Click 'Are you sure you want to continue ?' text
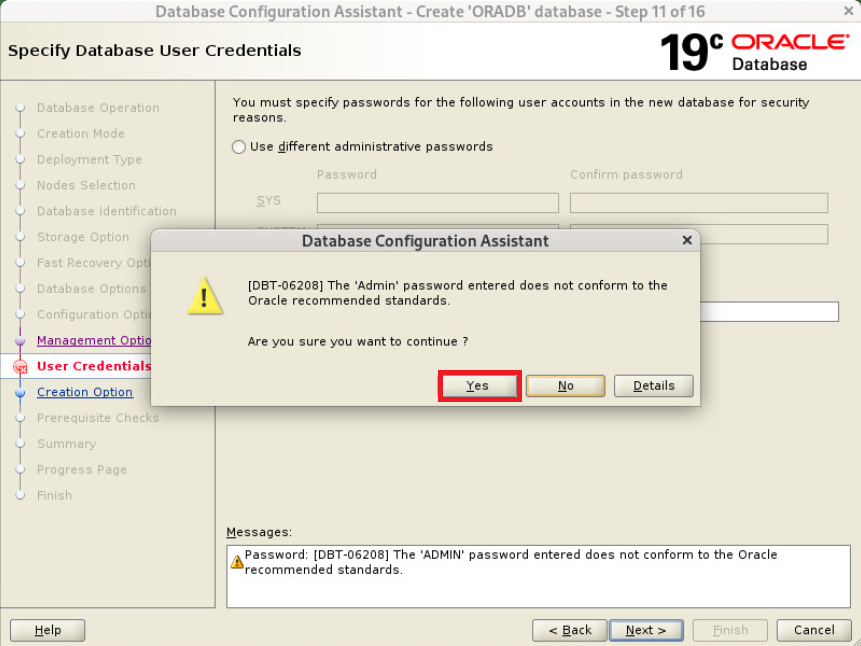This screenshot has height=646, width=861. (357, 342)
